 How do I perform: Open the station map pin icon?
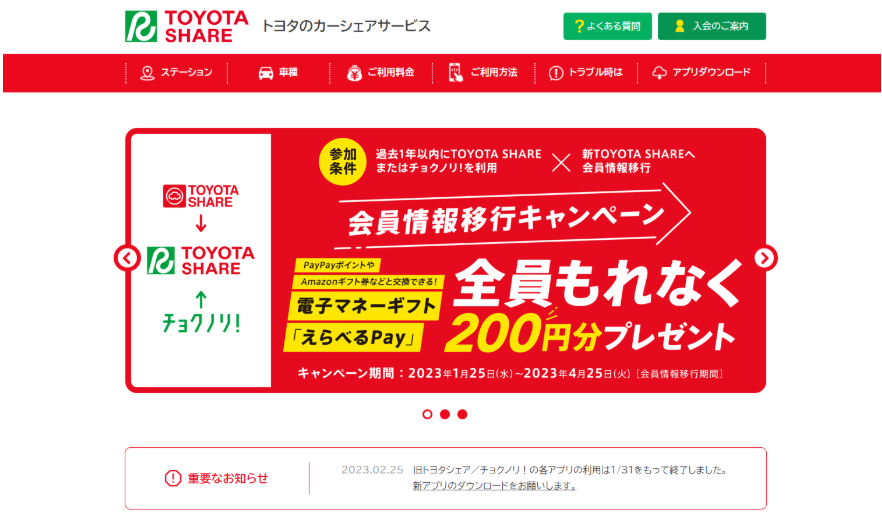click(x=147, y=73)
